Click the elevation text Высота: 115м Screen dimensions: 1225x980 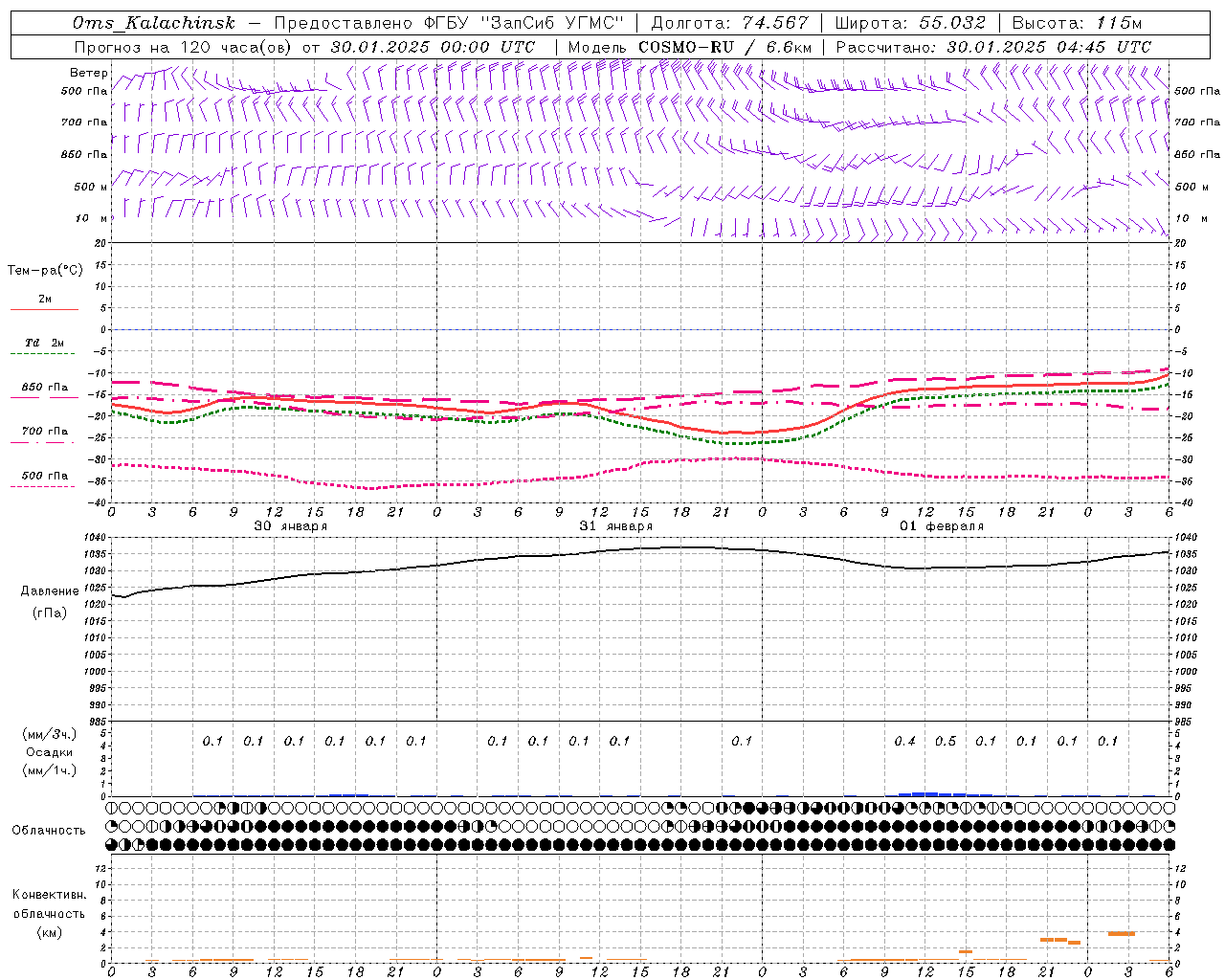(x=1078, y=23)
